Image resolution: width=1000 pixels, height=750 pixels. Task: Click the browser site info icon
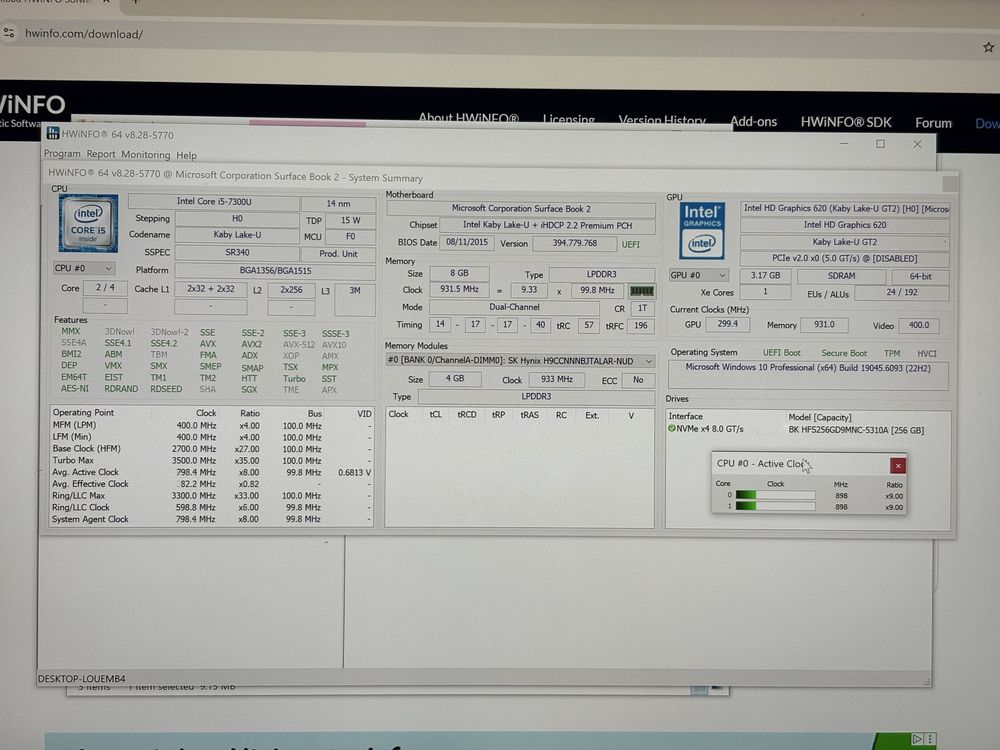tap(9, 33)
